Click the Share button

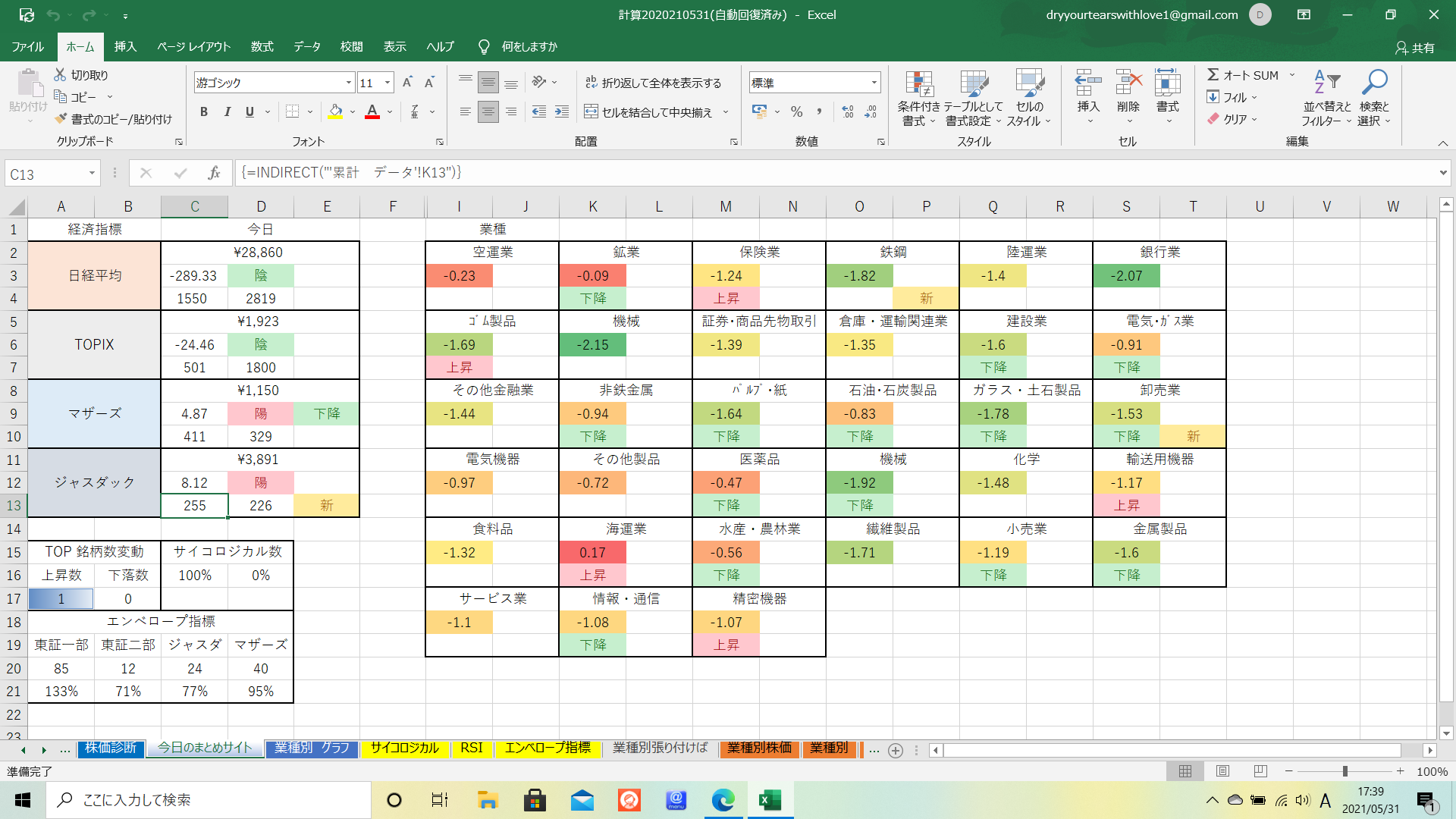1415,47
